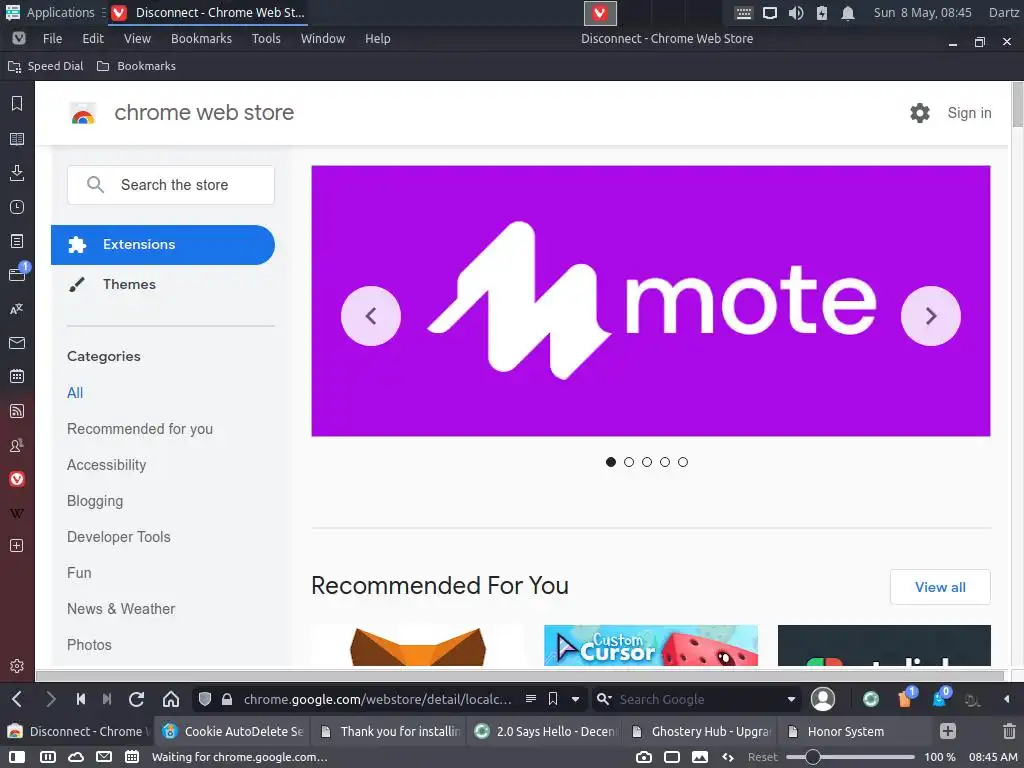Show site info via padlock icon
This screenshot has height=768, width=1024.
[227, 699]
